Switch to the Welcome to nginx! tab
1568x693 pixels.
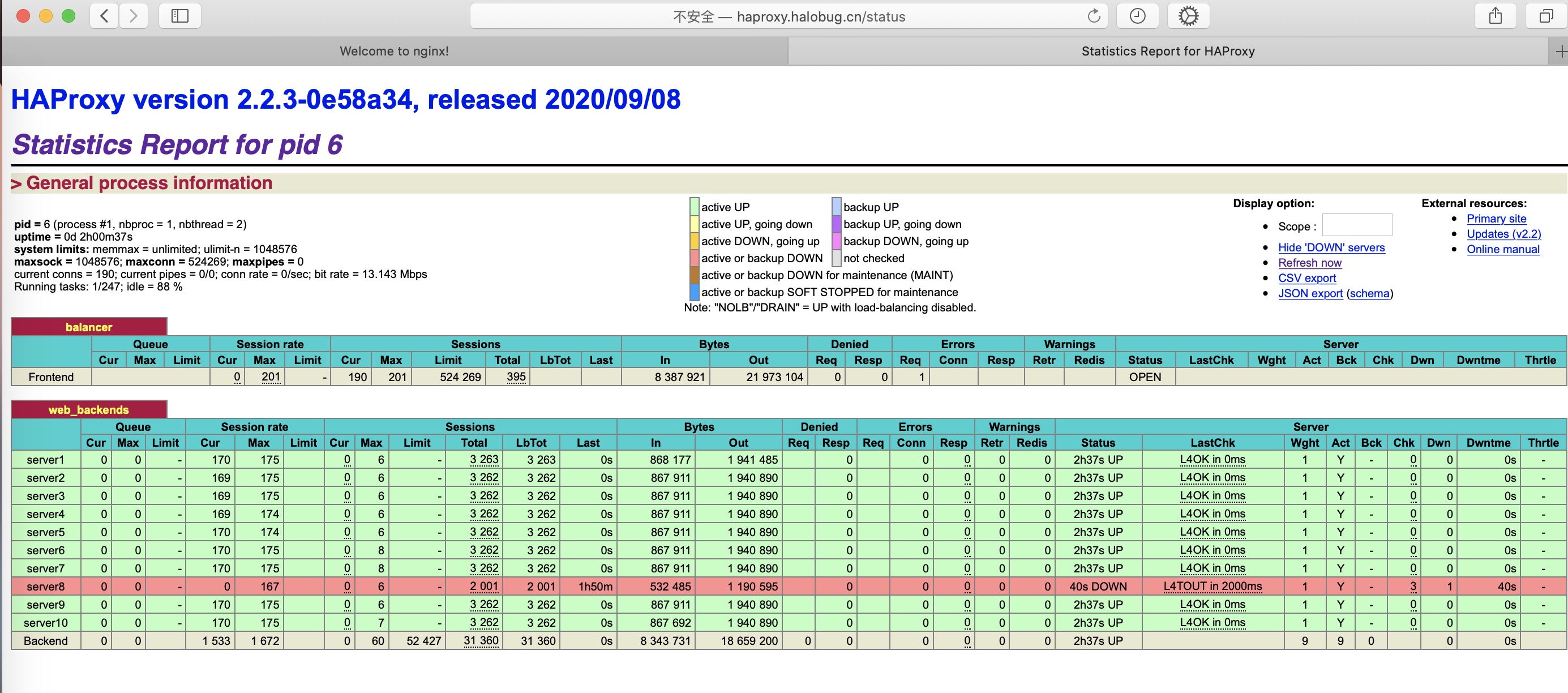pyautogui.click(x=395, y=51)
